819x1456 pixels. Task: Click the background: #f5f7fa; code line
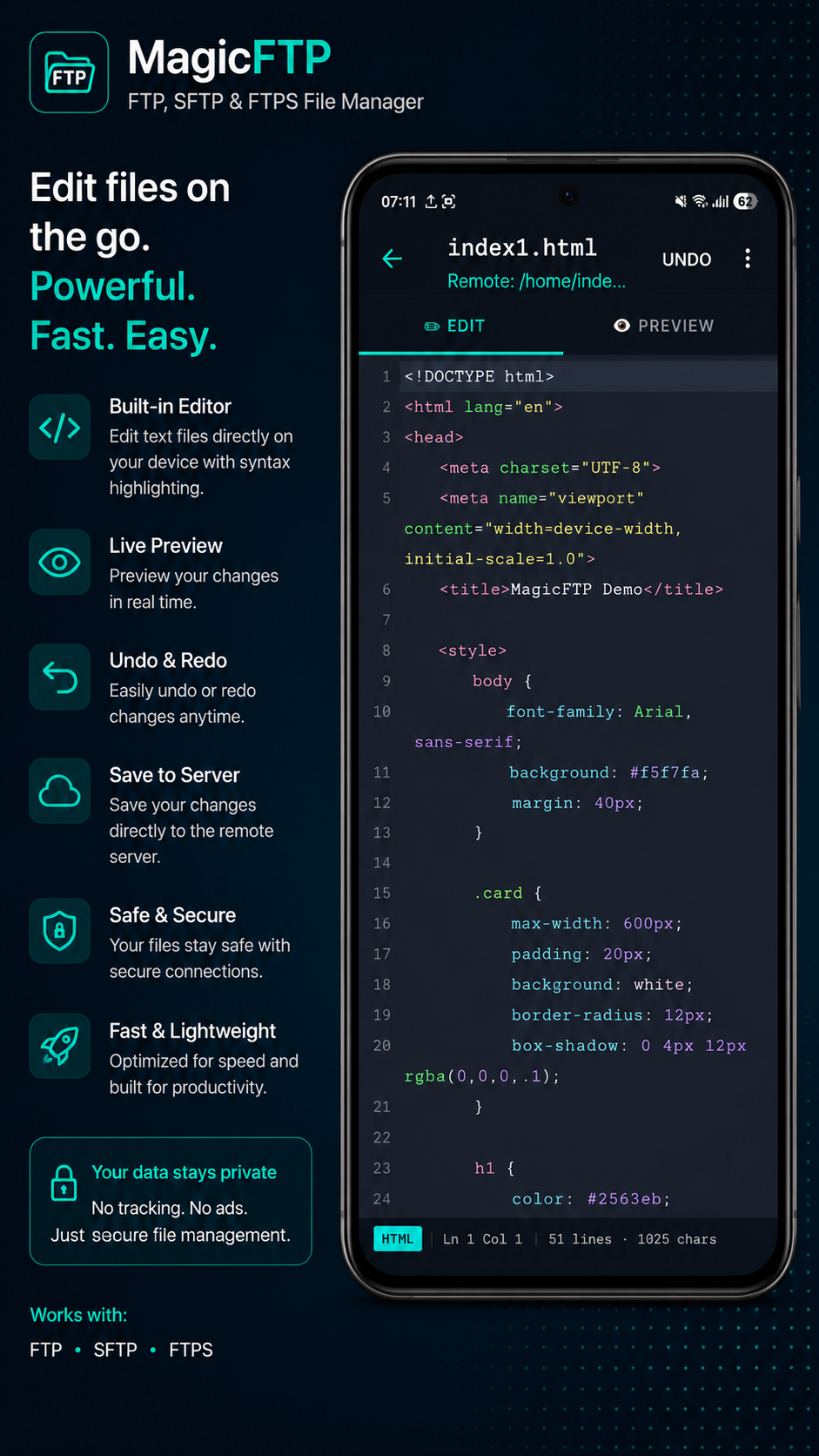[x=609, y=772]
